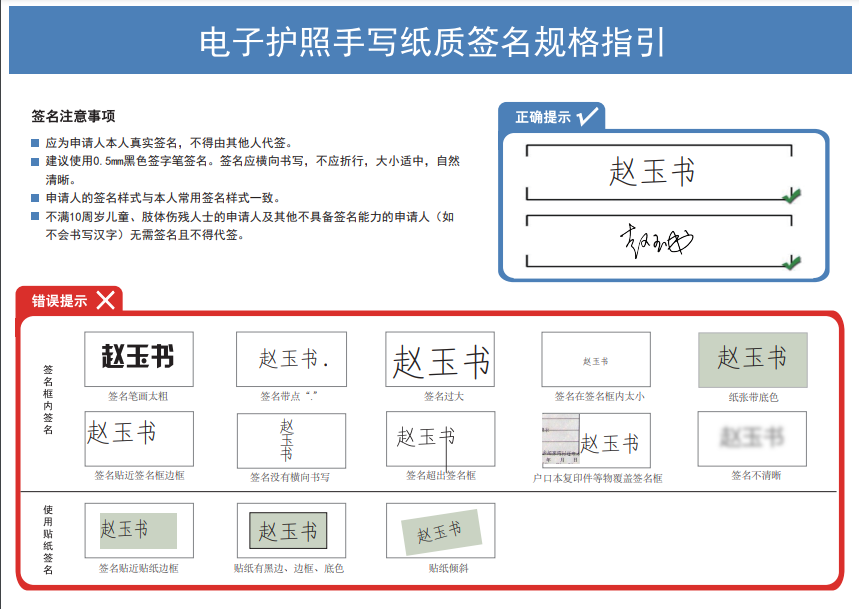The width and height of the screenshot is (859, 609).
Task: Click the vertical label '使用贴纸签名'
Action: click(48, 539)
